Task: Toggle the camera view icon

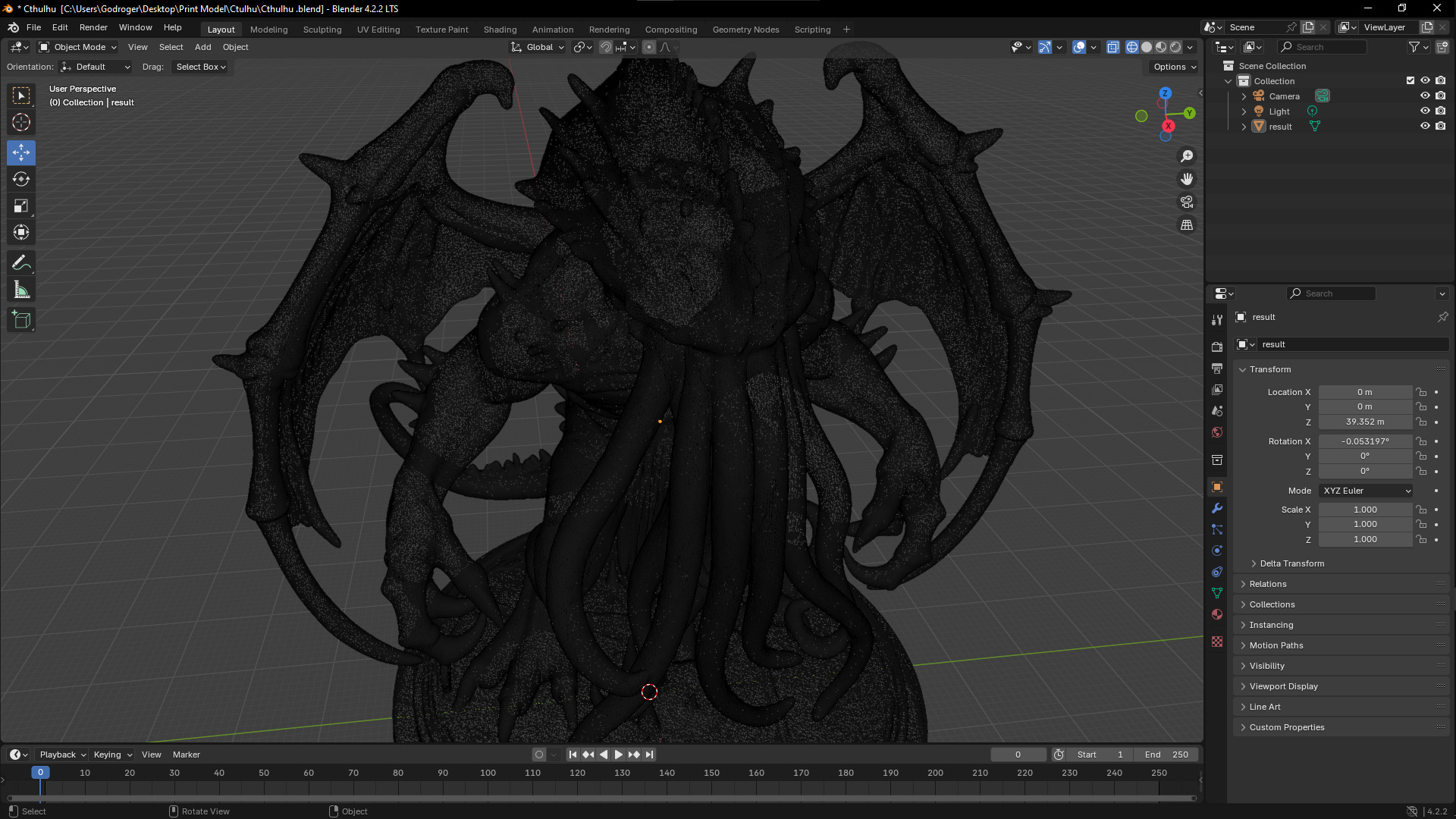Action: click(1187, 202)
